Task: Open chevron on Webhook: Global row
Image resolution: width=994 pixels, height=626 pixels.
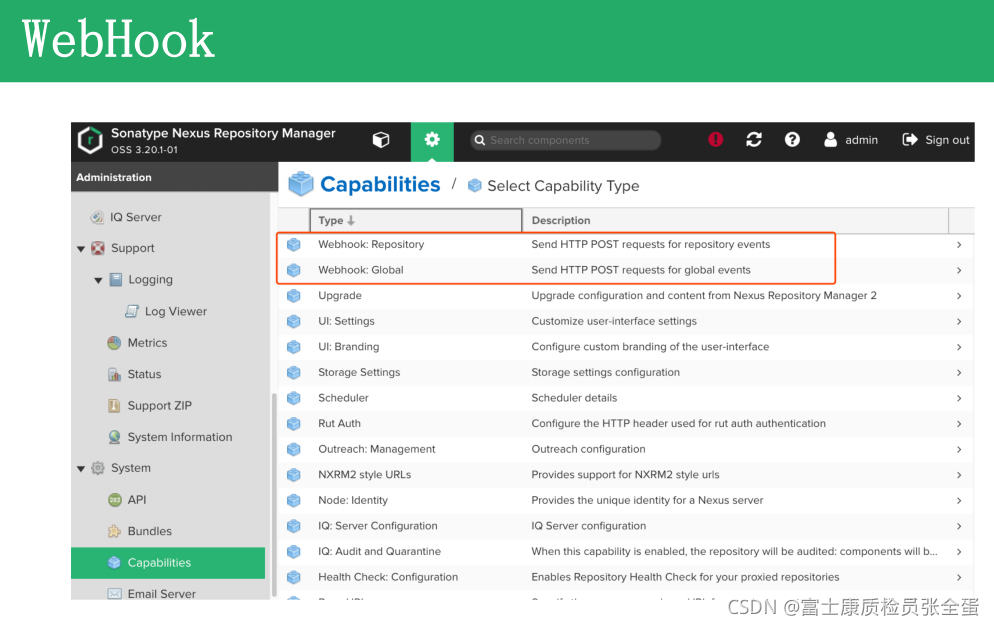Action: click(x=959, y=270)
